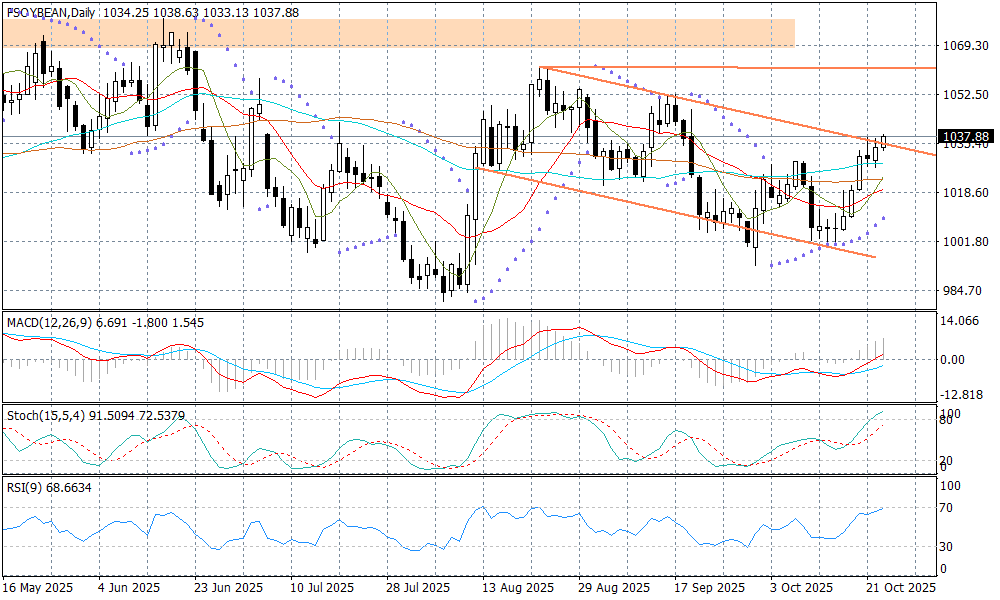Select the Stoch(15,5,4) indicator label
The width and height of the screenshot is (1000, 600).
pos(42,414)
